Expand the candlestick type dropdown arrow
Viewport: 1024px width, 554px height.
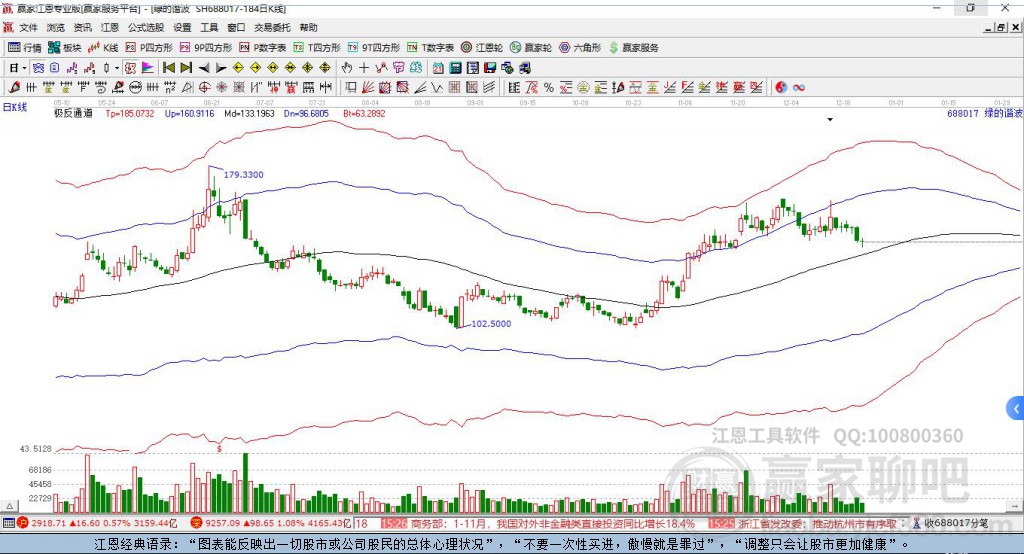(117, 68)
